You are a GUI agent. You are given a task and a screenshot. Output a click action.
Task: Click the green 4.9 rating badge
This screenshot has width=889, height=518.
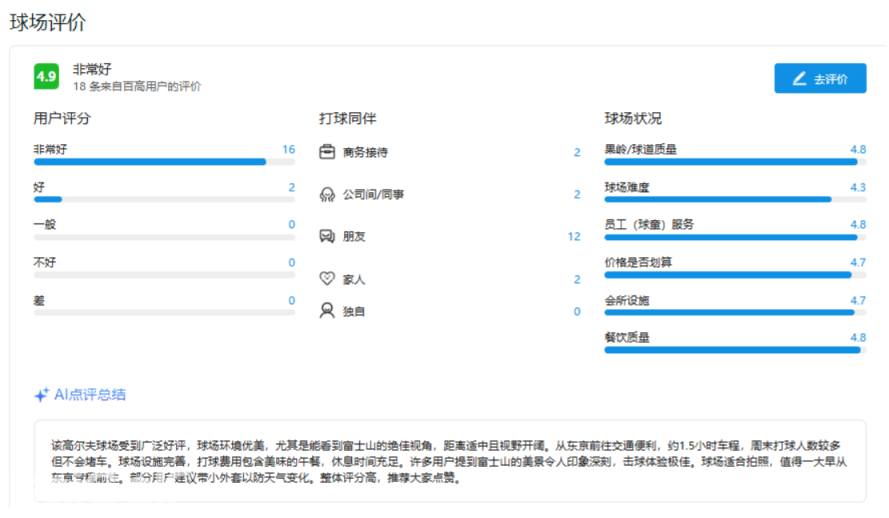(x=46, y=77)
